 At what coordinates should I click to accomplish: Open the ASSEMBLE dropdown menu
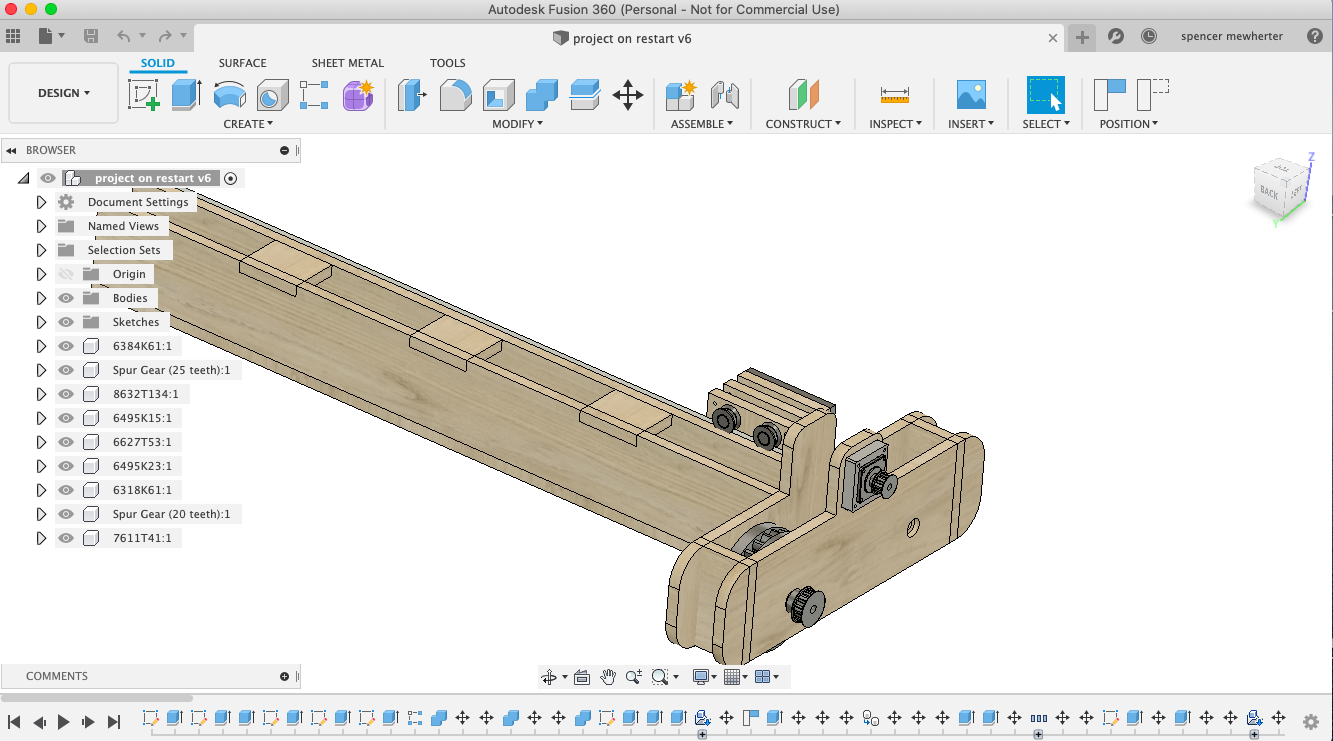[x=702, y=124]
